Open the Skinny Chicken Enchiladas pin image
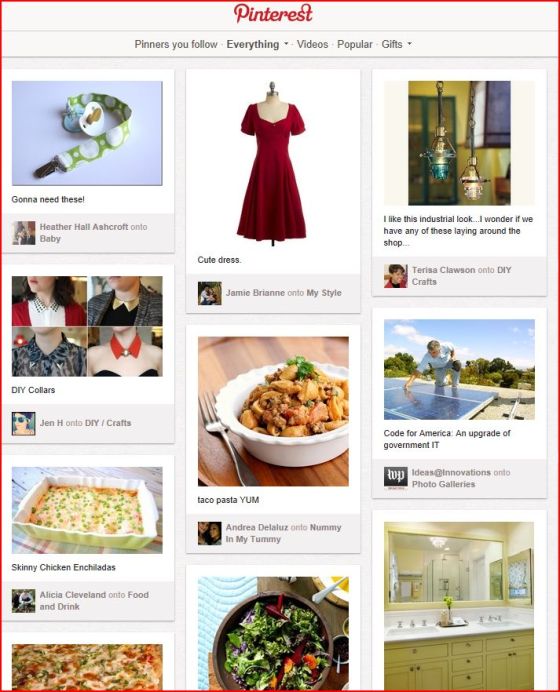This screenshot has height=692, width=560. [x=87, y=510]
